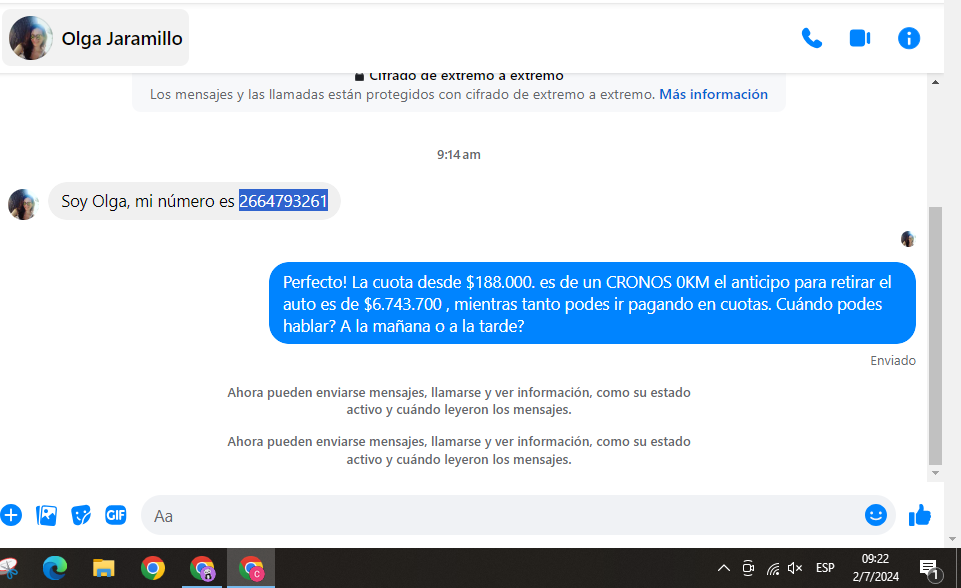Toggle the muted volume icon in tray

click(795, 568)
